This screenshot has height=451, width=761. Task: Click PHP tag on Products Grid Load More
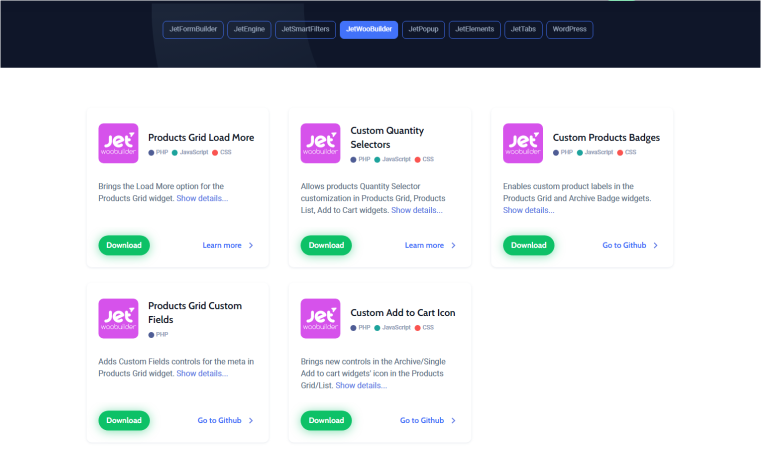coord(158,152)
